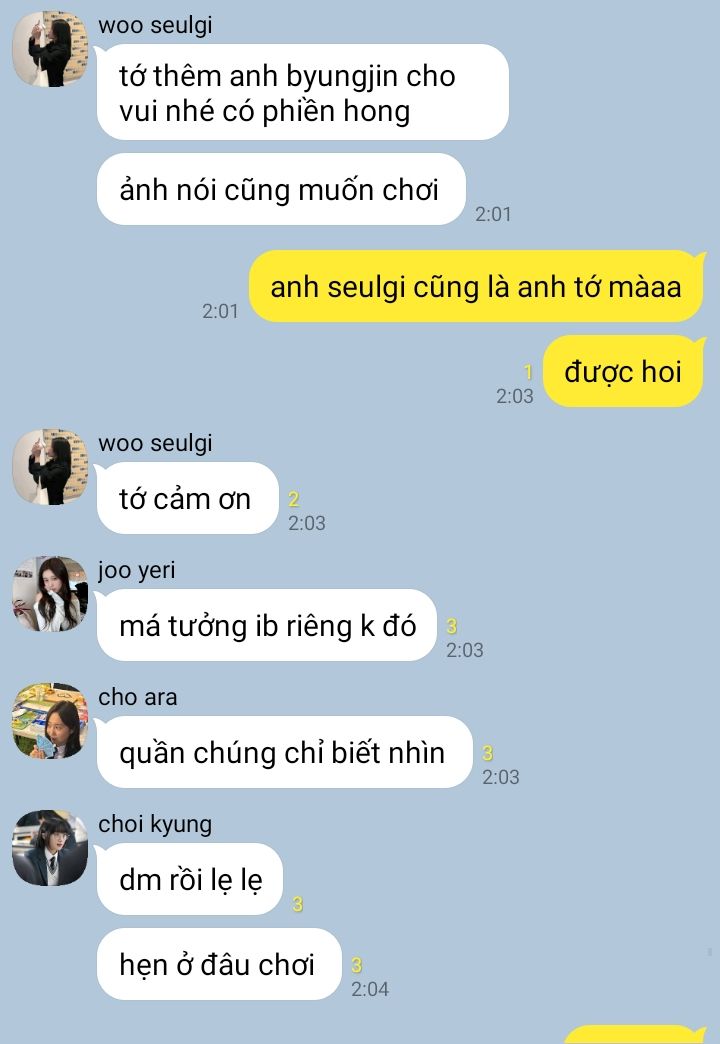Open cho ara's profile avatar
The height and width of the screenshot is (1044, 720).
(51, 721)
